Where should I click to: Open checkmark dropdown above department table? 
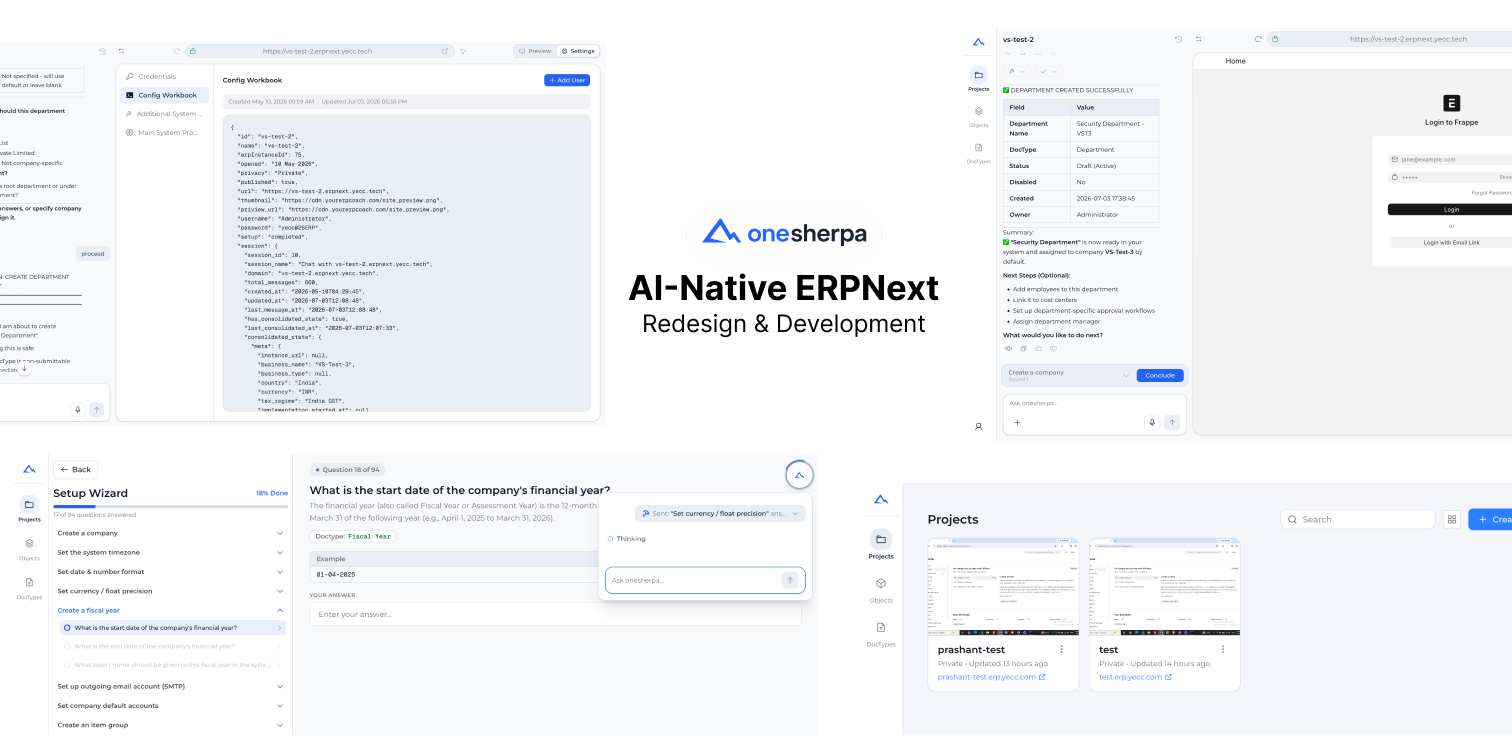point(1047,71)
